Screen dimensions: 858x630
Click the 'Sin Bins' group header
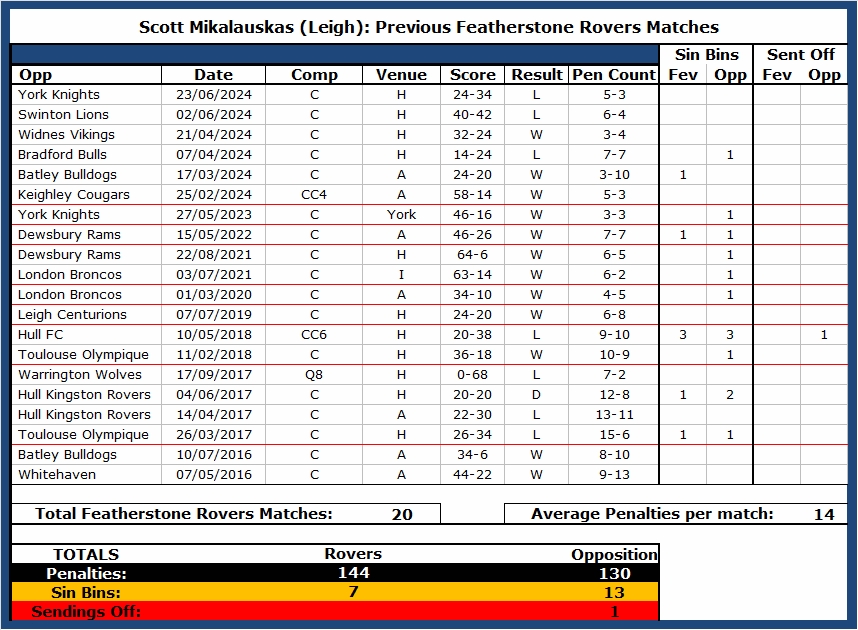point(706,55)
